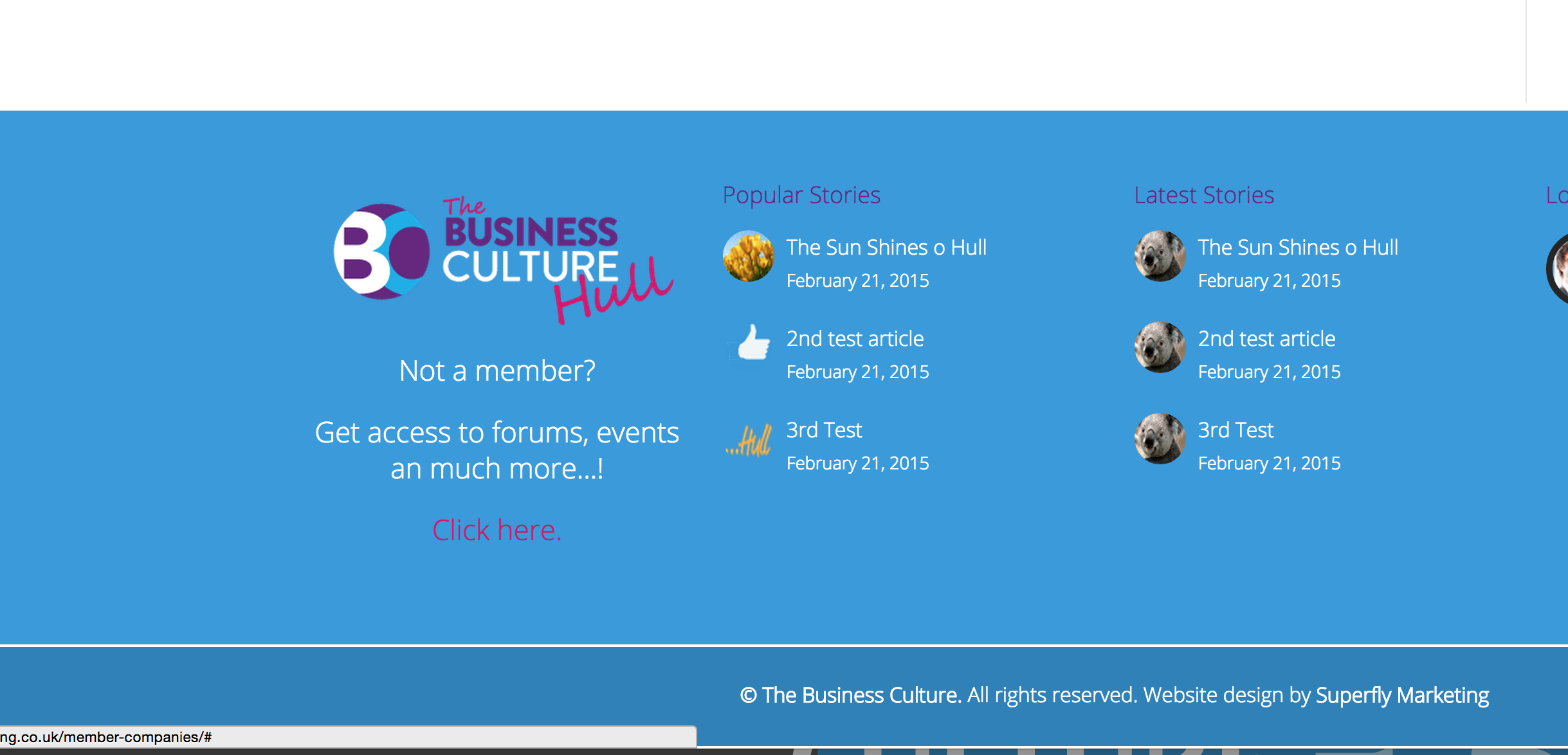
Task: Click koala thumbnail beside Latest Stories' Sun Shines article
Action: 1160,256
